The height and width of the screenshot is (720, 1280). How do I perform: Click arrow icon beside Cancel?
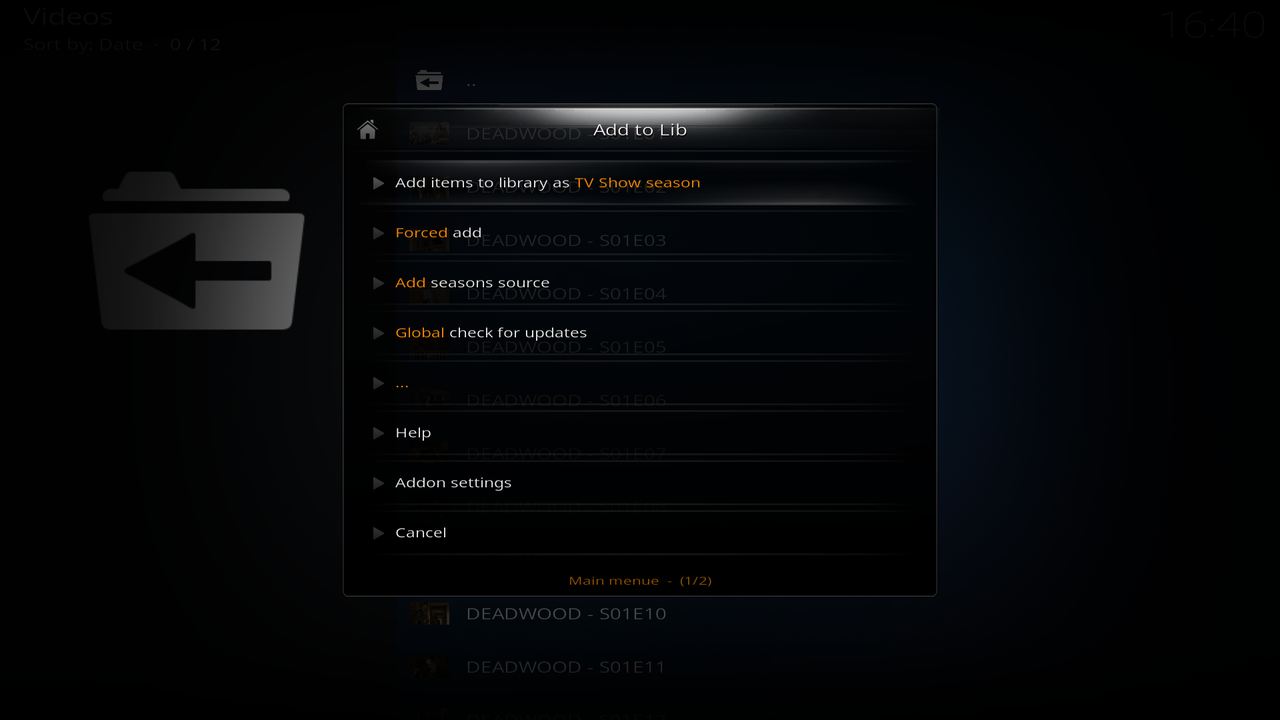tap(378, 533)
